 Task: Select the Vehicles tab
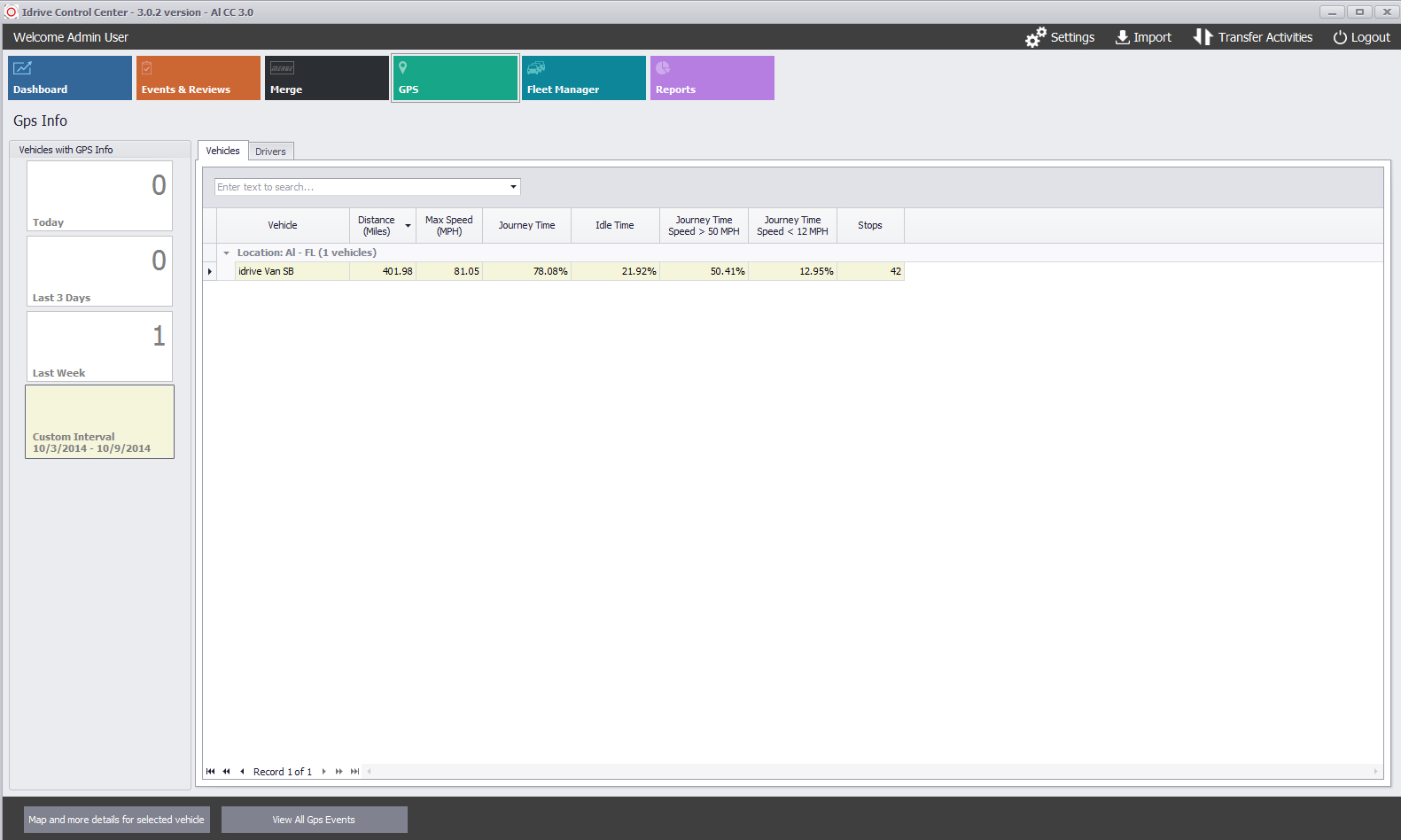pyautogui.click(x=222, y=151)
